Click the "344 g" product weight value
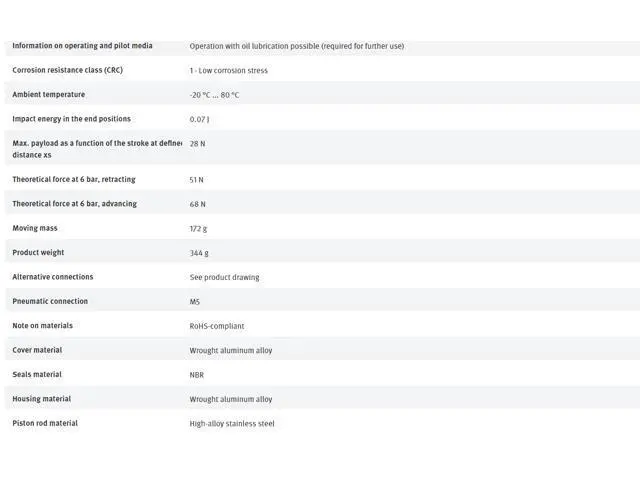 199,253
